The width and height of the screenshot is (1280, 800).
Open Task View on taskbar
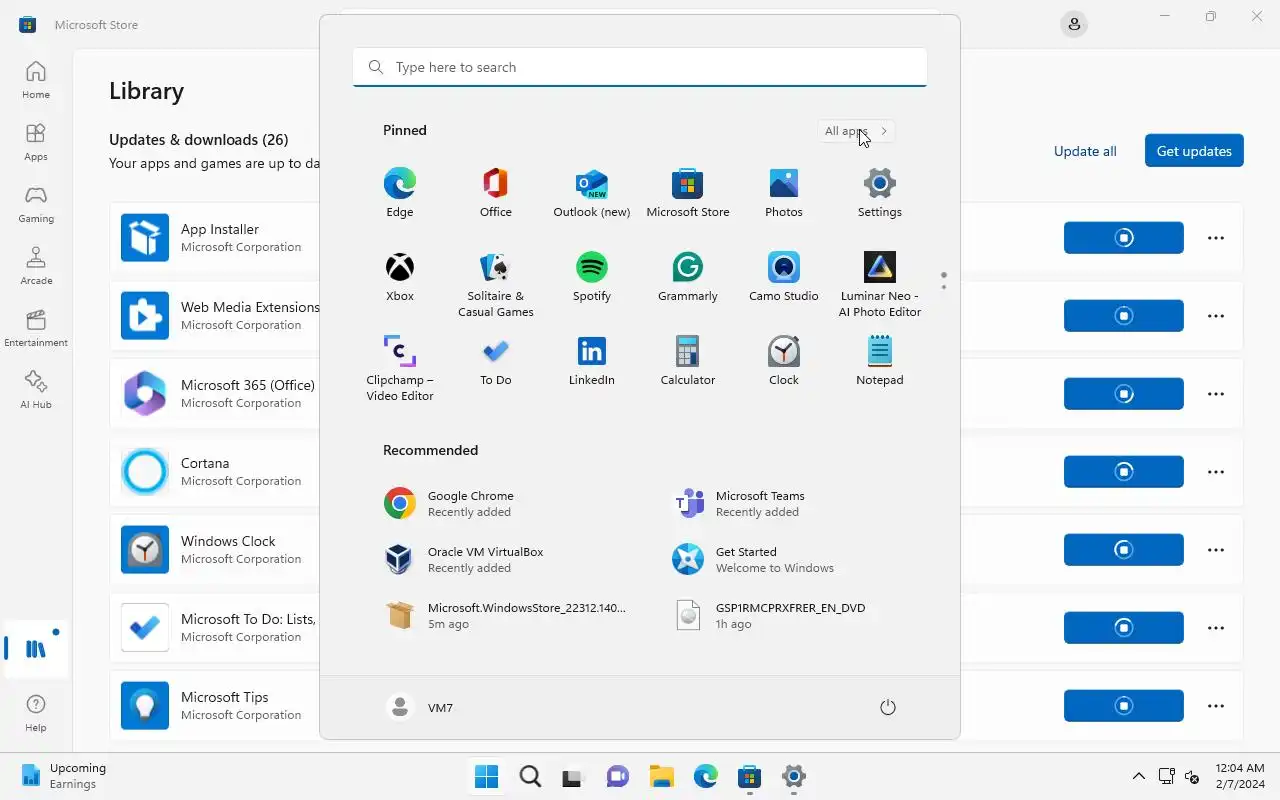[x=572, y=776]
